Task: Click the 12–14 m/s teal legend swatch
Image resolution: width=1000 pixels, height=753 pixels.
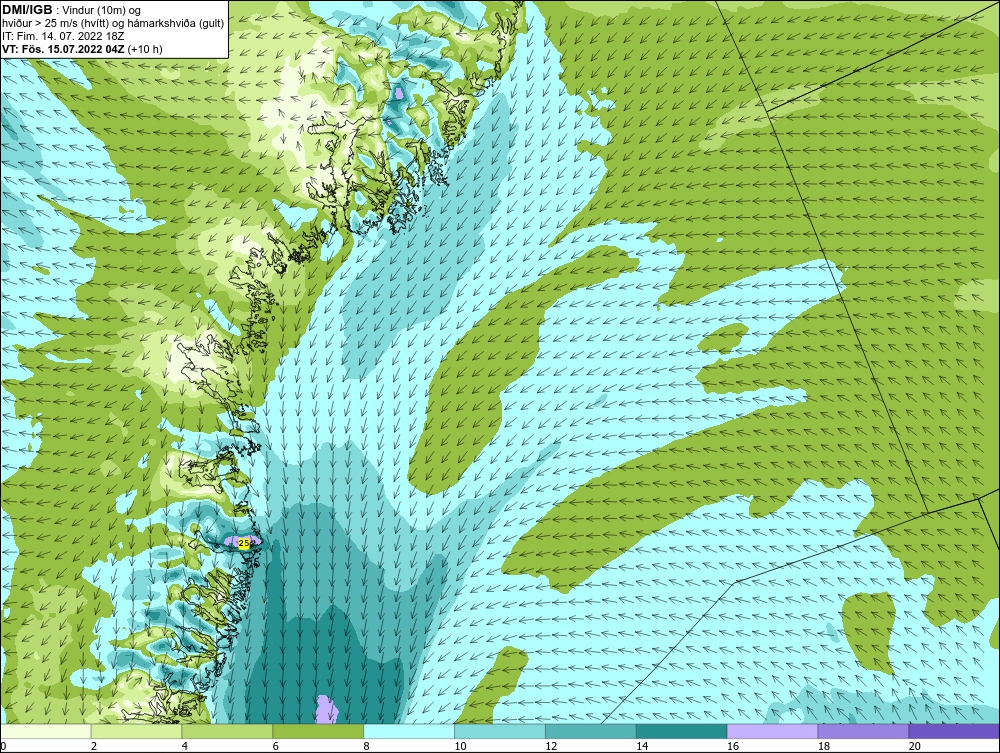Action: click(591, 731)
